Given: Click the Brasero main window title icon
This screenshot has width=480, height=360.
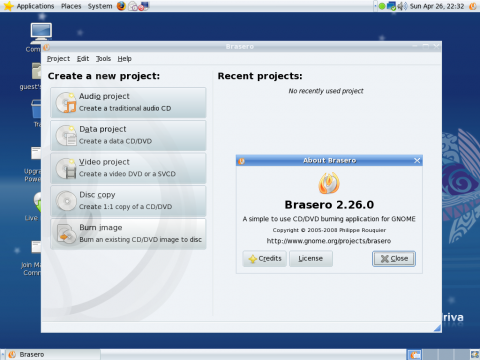Looking at the screenshot, I should [46, 47].
